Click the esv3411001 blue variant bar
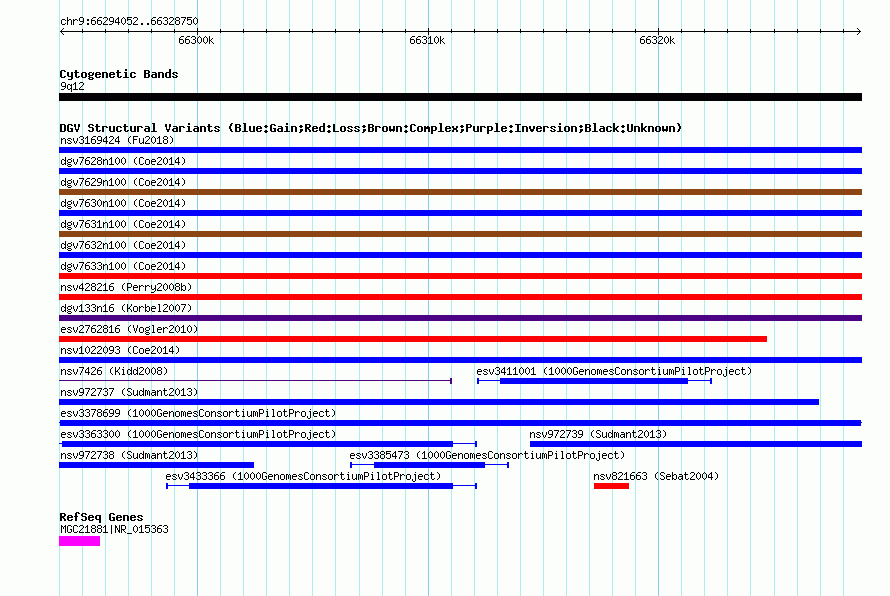The width and height of the screenshot is (890, 596). tap(594, 381)
